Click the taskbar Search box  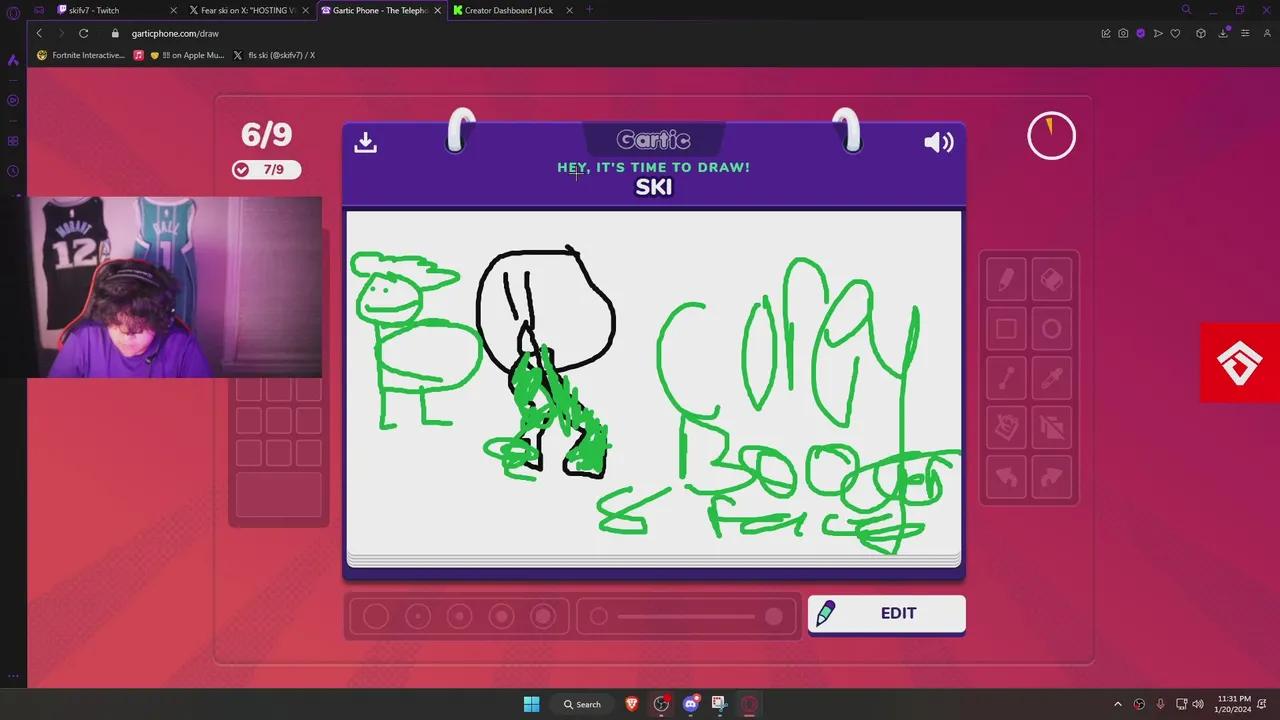(x=582, y=704)
